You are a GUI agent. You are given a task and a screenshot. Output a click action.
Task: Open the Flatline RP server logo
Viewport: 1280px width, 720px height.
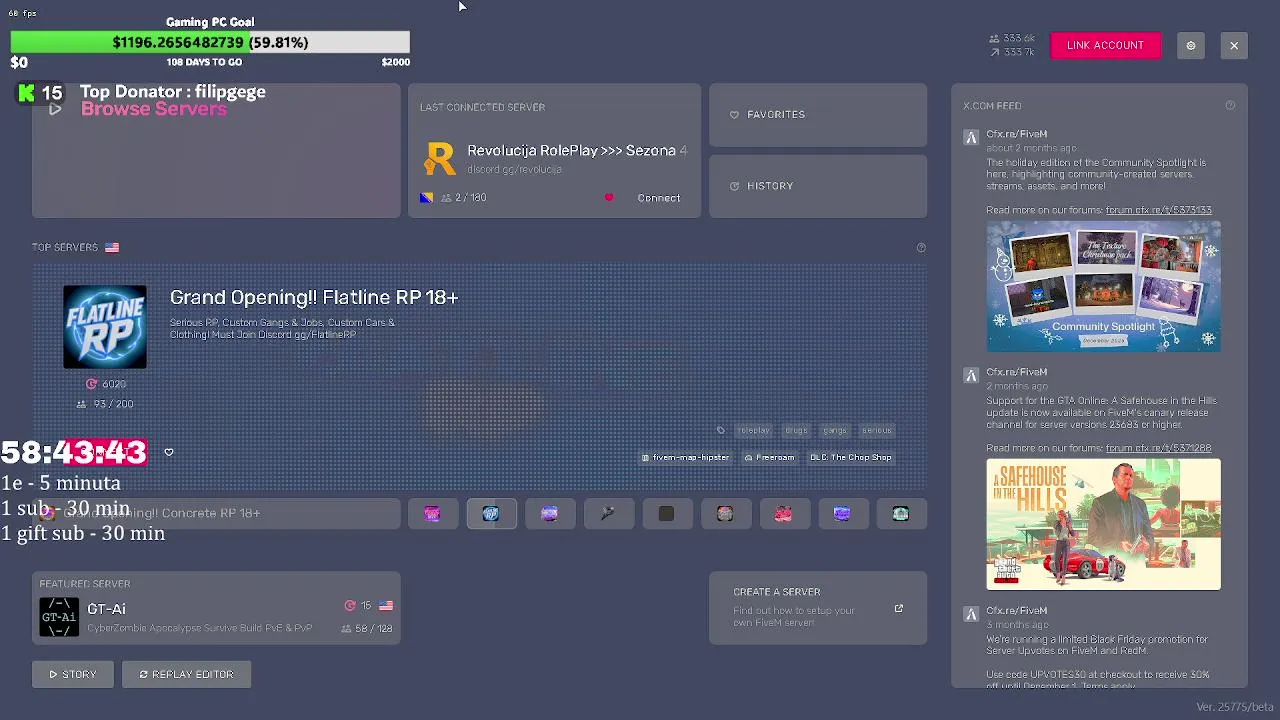[105, 327]
